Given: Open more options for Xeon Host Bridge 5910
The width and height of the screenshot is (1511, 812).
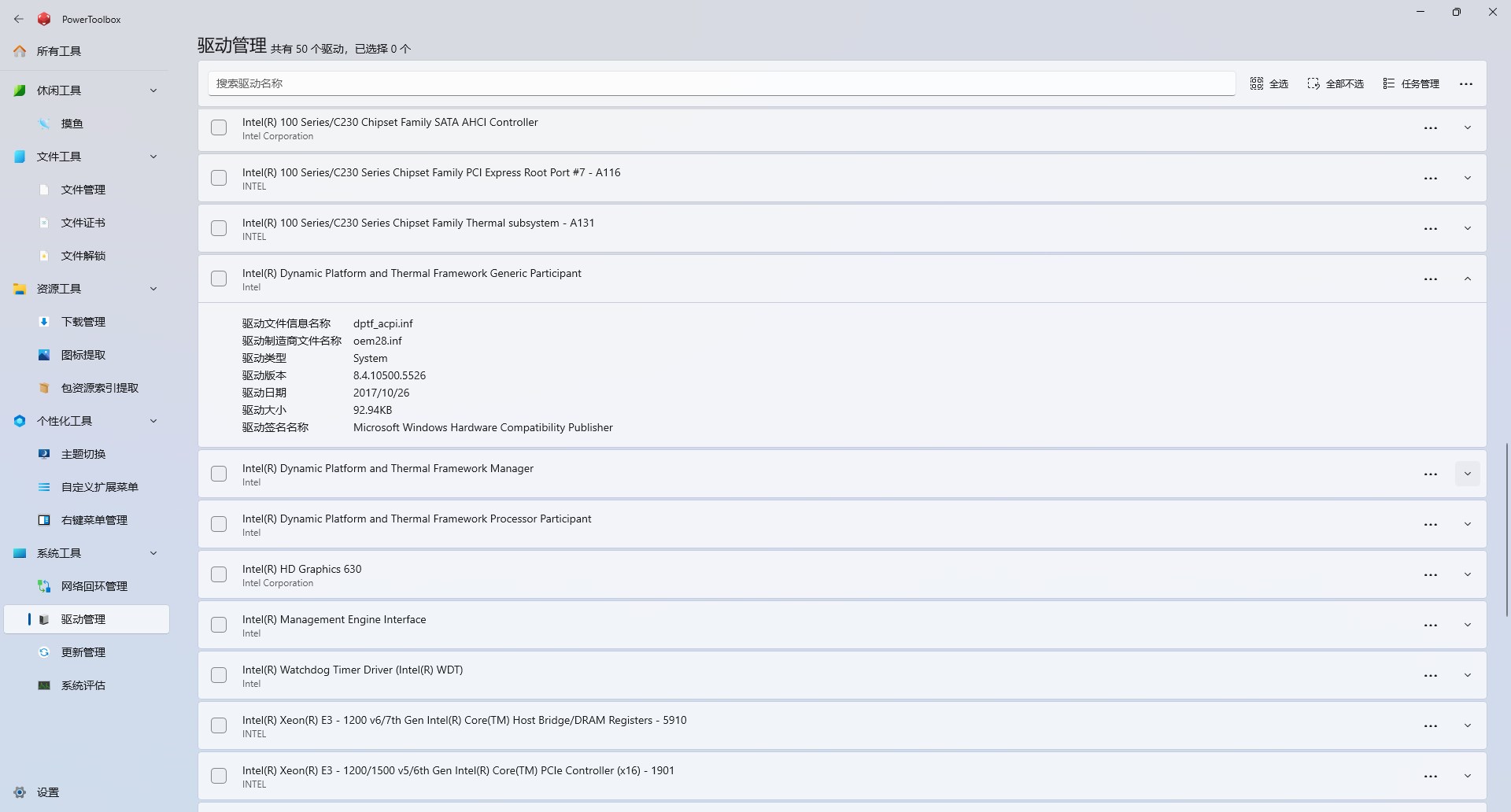Looking at the screenshot, I should [1430, 725].
